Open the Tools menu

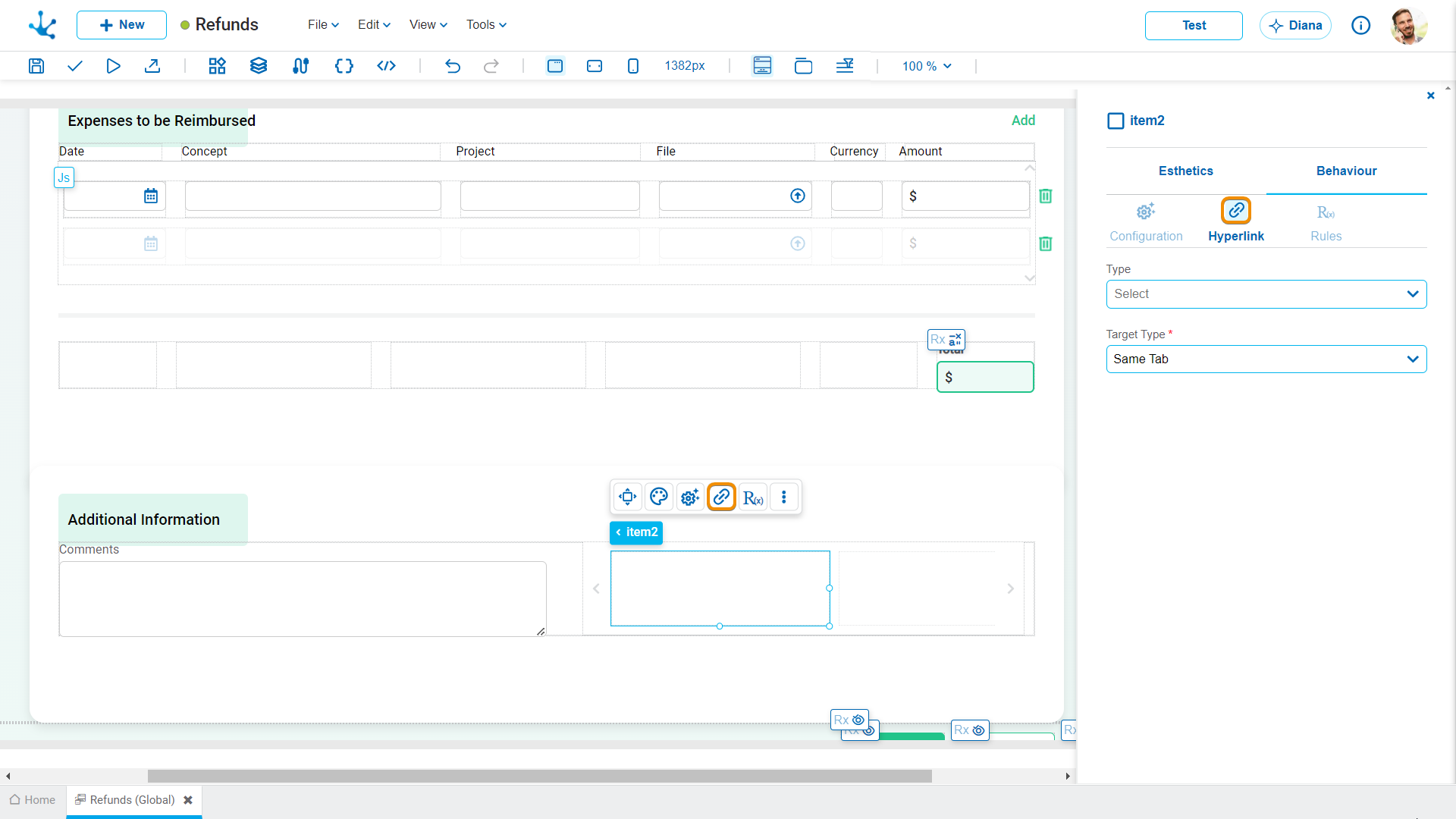tap(486, 25)
